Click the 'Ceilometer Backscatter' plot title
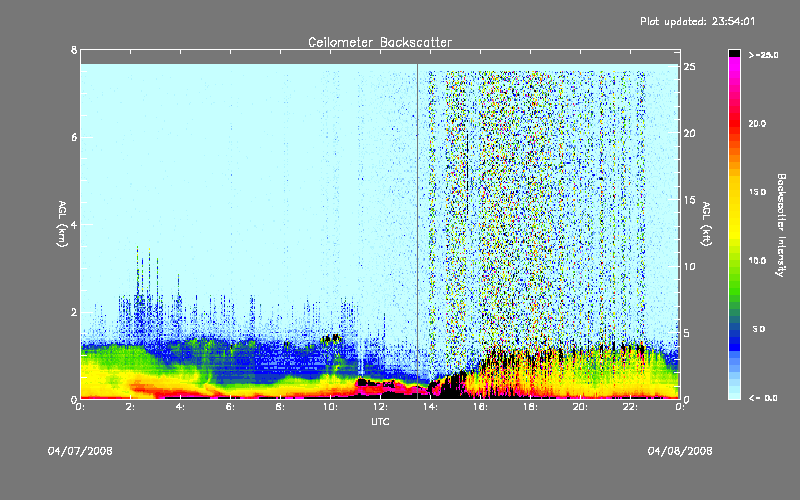The height and width of the screenshot is (500, 800). coord(380,42)
